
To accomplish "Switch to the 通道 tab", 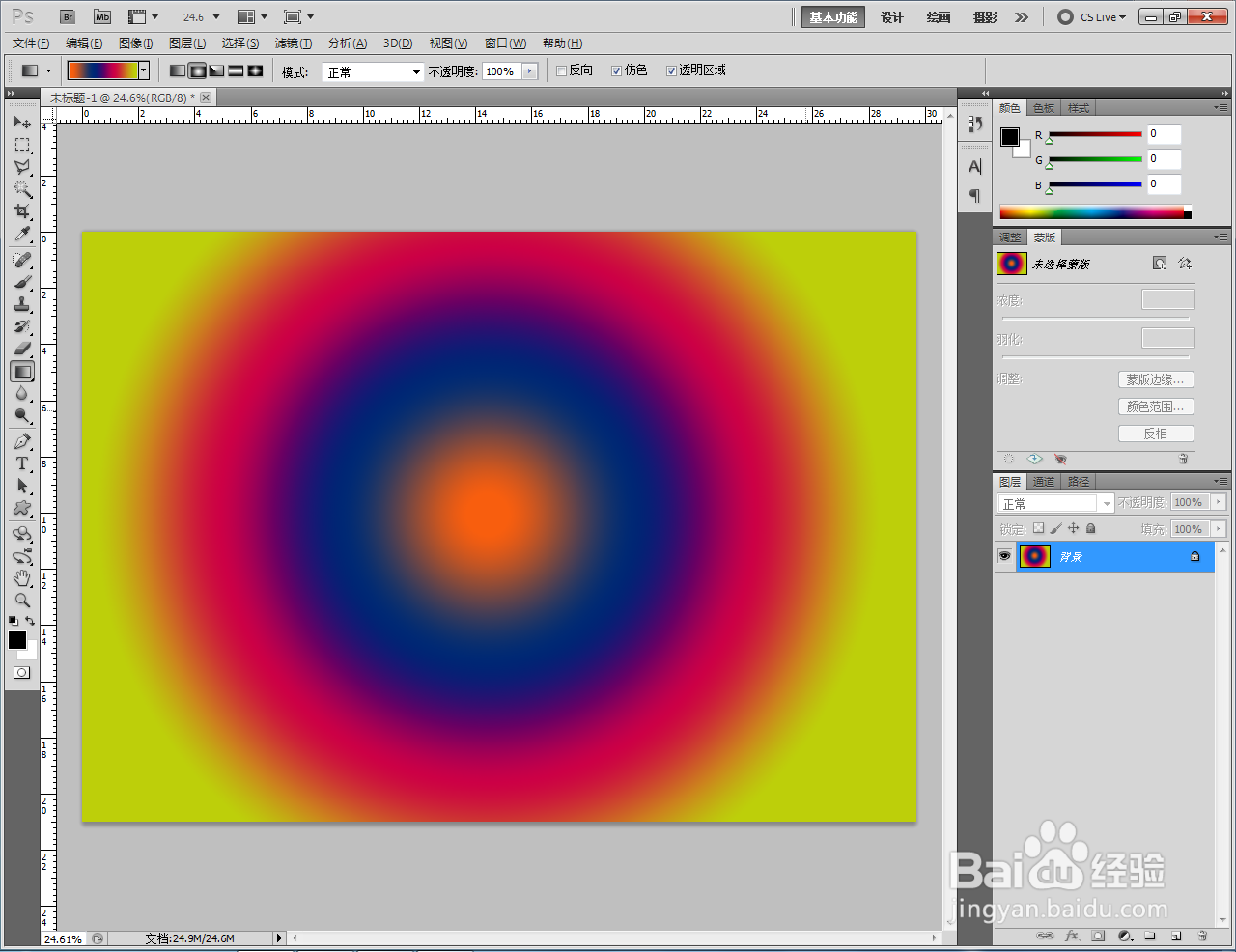I will [x=1044, y=482].
